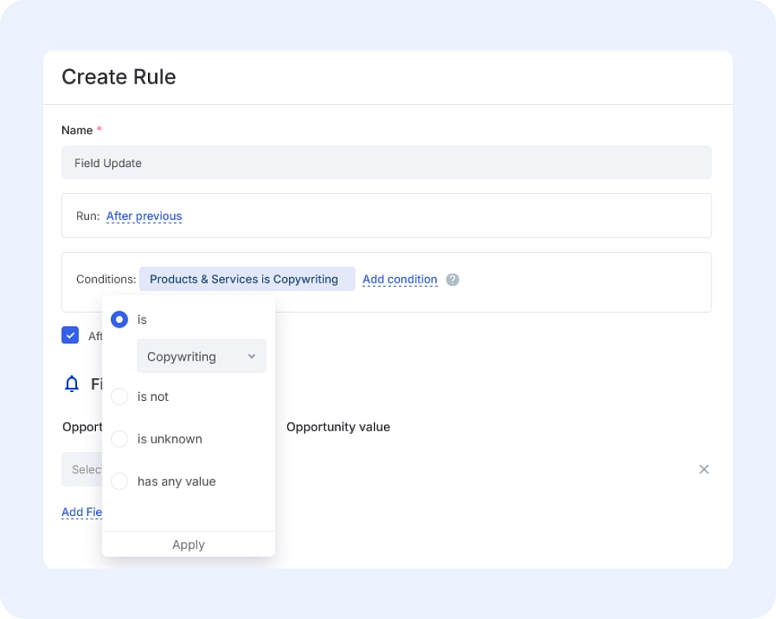Open the Copywriting value dropdown
This screenshot has height=619, width=776.
[201, 357]
